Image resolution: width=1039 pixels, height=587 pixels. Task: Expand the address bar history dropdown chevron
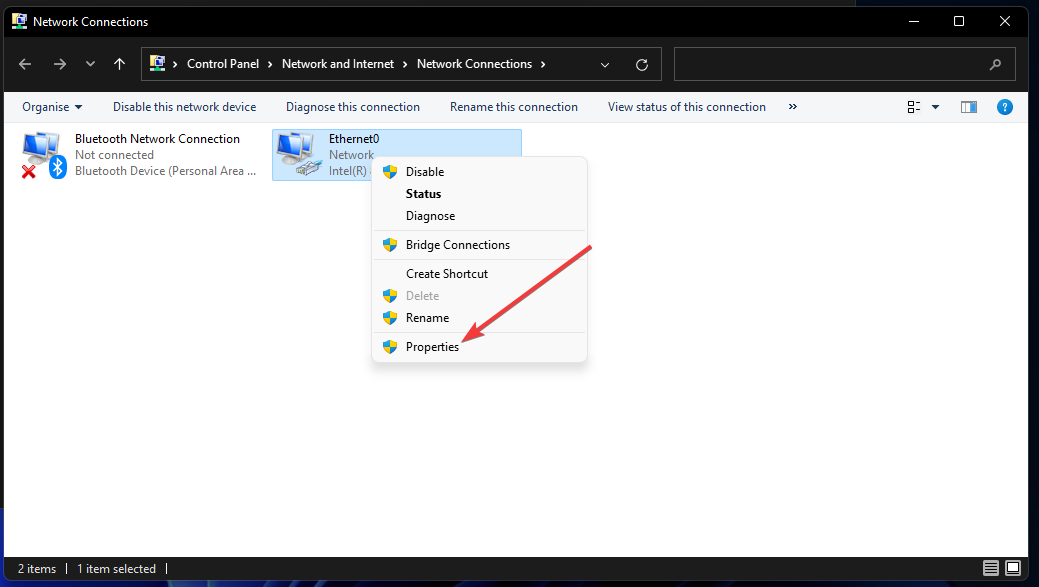click(605, 63)
